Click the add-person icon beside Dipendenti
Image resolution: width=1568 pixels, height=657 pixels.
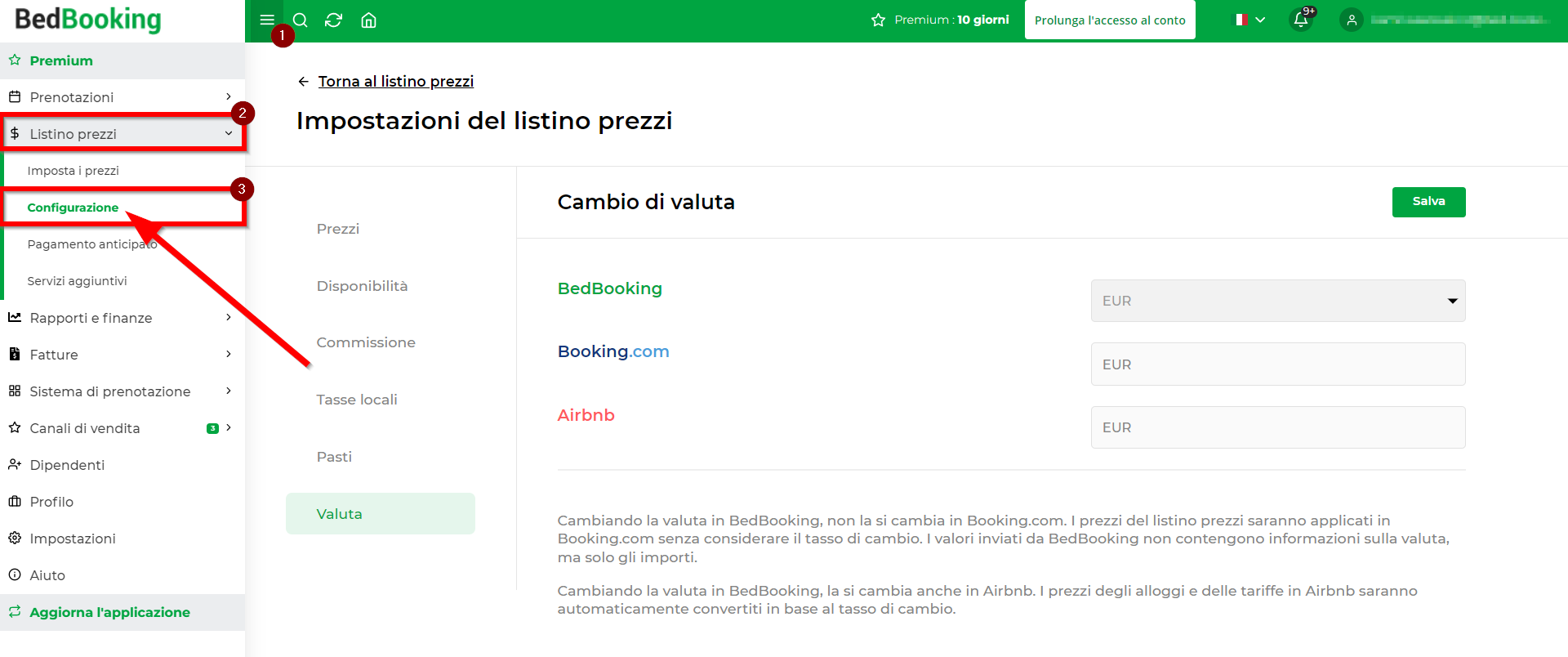click(15, 464)
